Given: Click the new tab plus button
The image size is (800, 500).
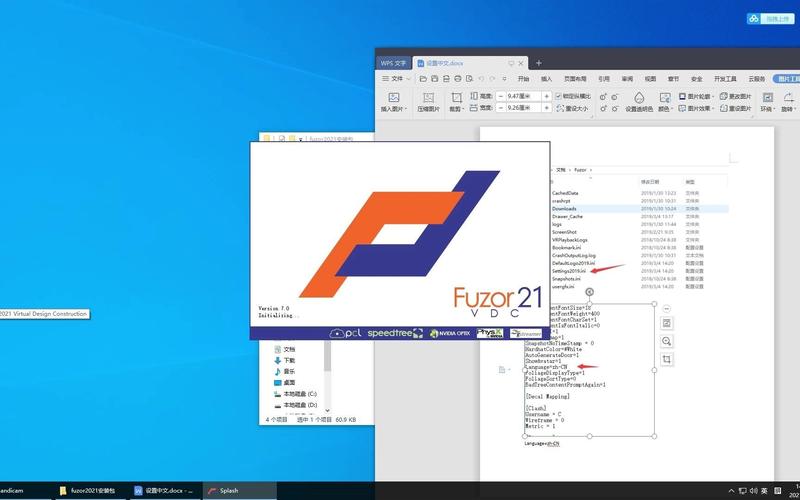Looking at the screenshot, I should coord(538,63).
